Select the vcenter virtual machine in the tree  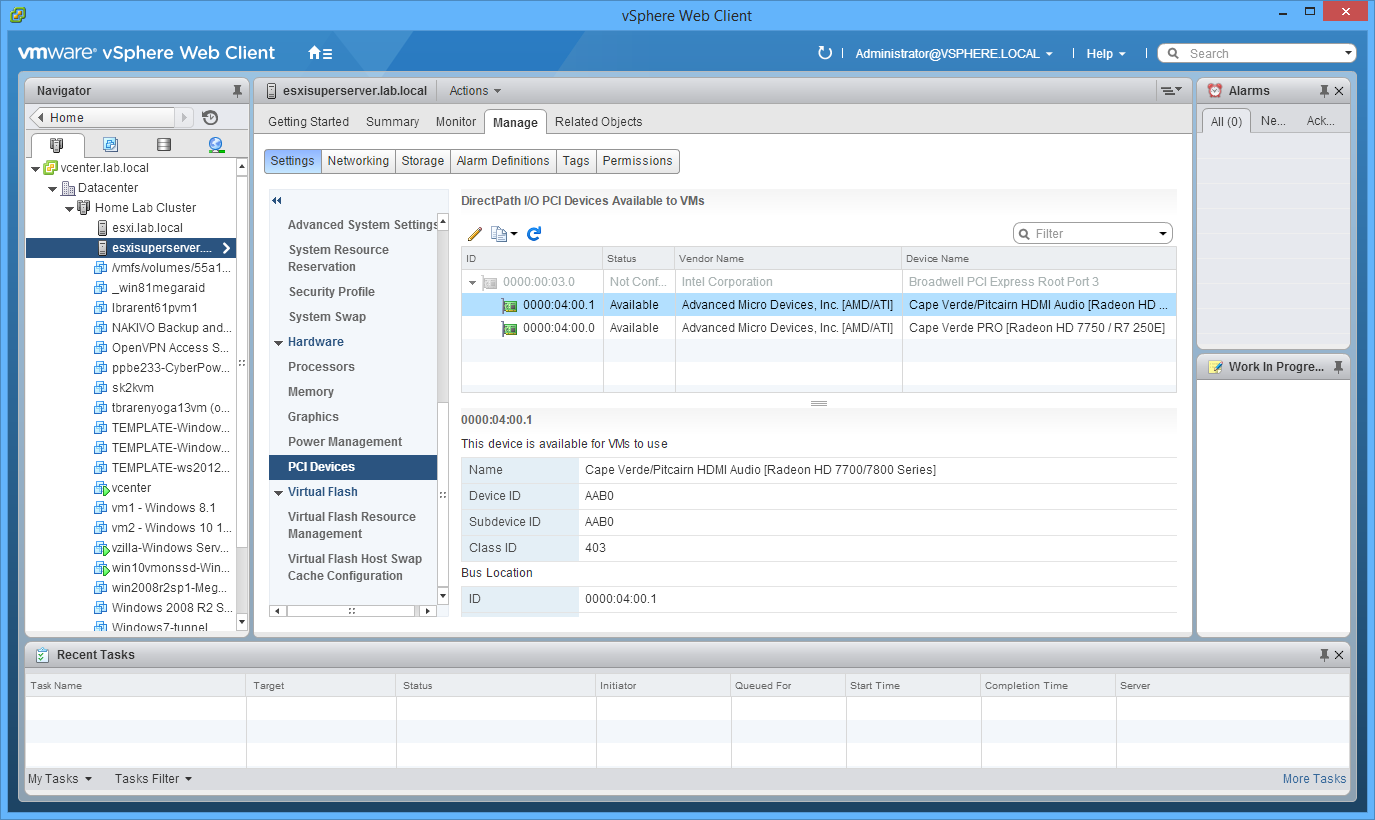(x=131, y=488)
